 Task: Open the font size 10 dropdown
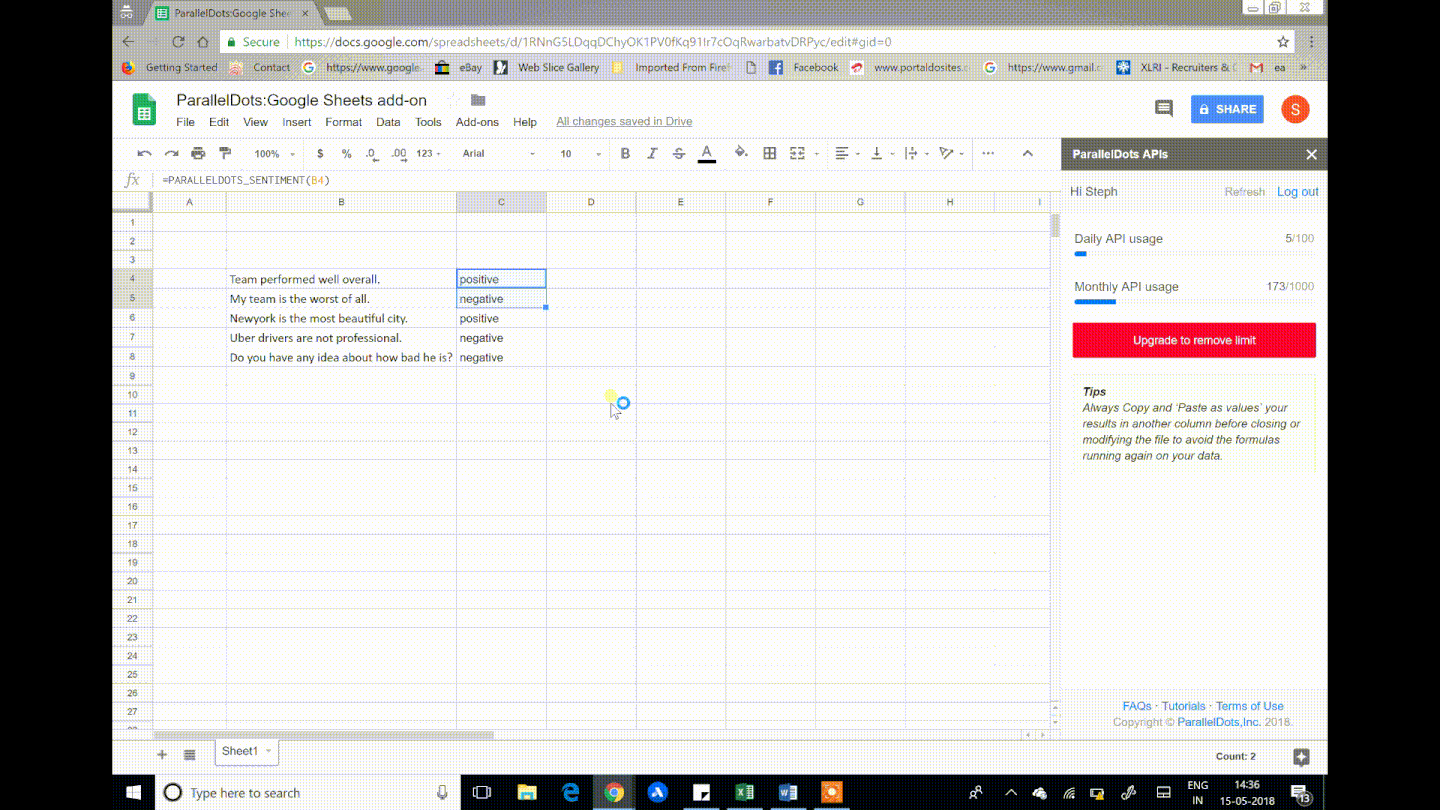(580, 154)
